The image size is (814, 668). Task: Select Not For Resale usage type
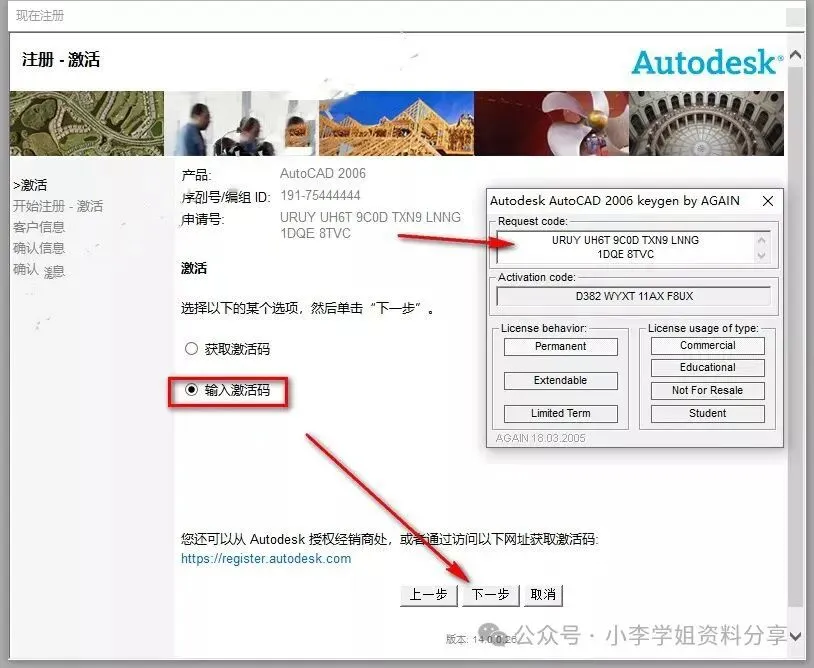pos(708,390)
